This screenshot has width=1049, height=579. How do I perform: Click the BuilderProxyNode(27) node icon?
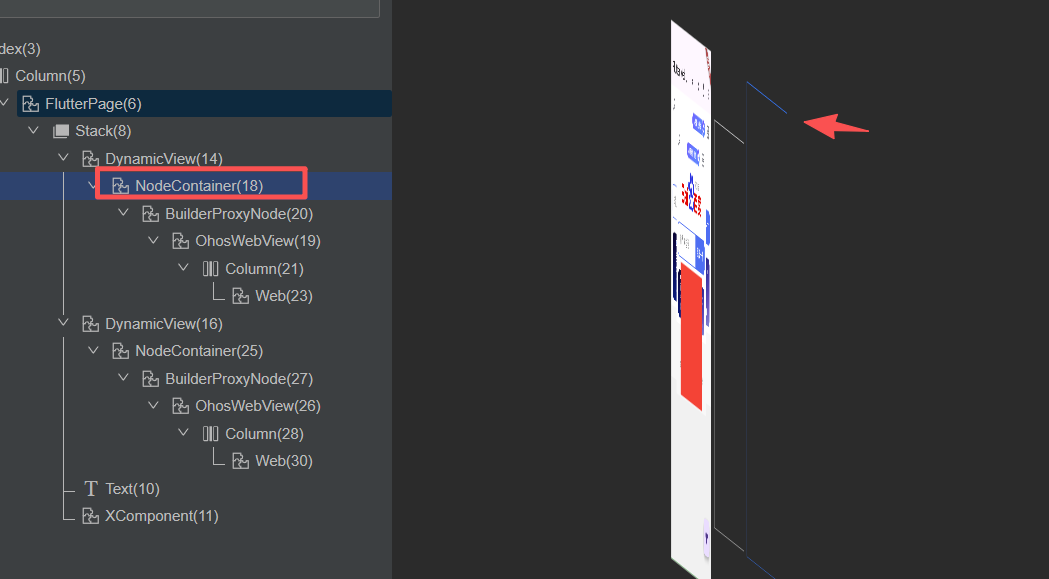150,379
